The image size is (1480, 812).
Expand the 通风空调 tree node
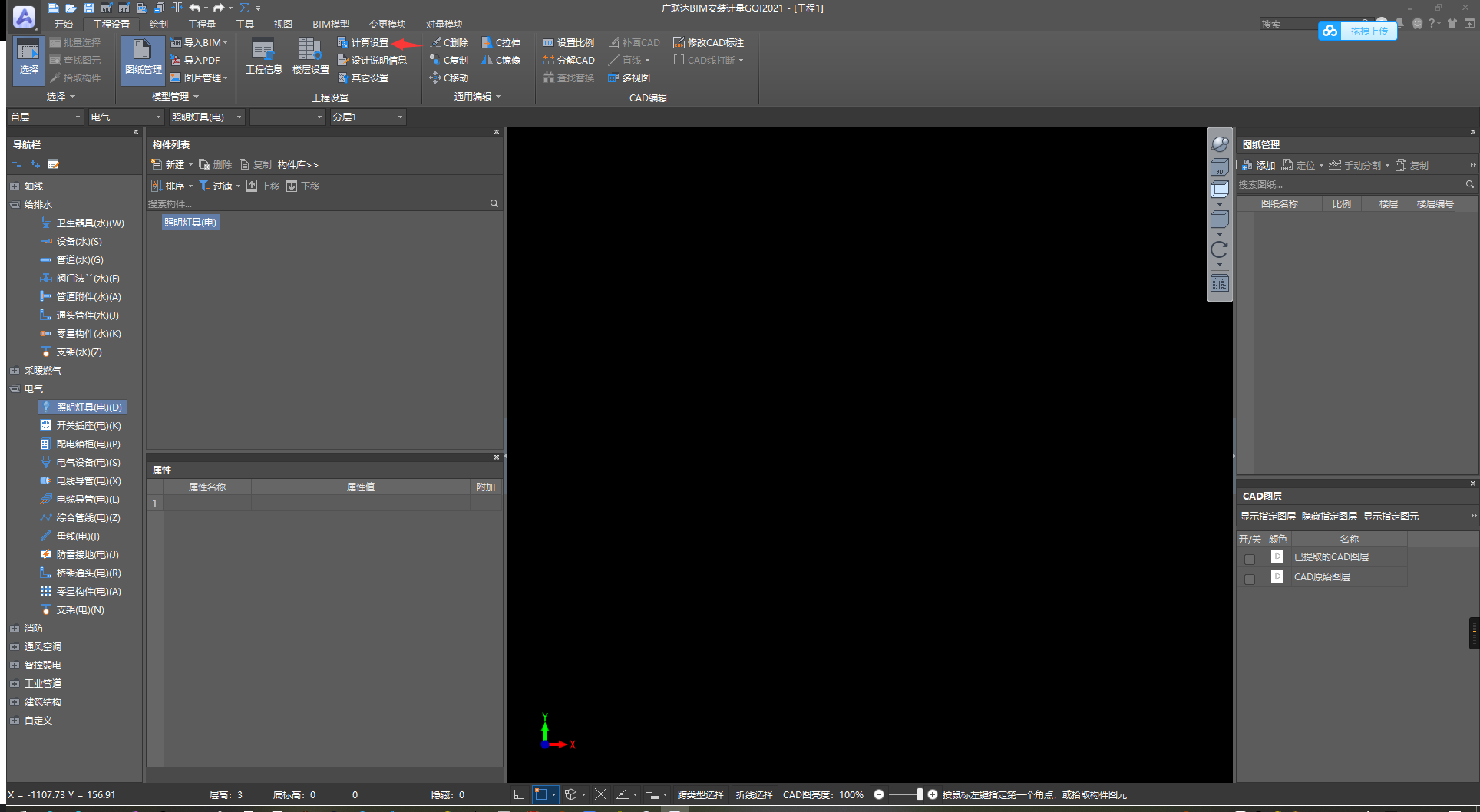click(x=15, y=647)
